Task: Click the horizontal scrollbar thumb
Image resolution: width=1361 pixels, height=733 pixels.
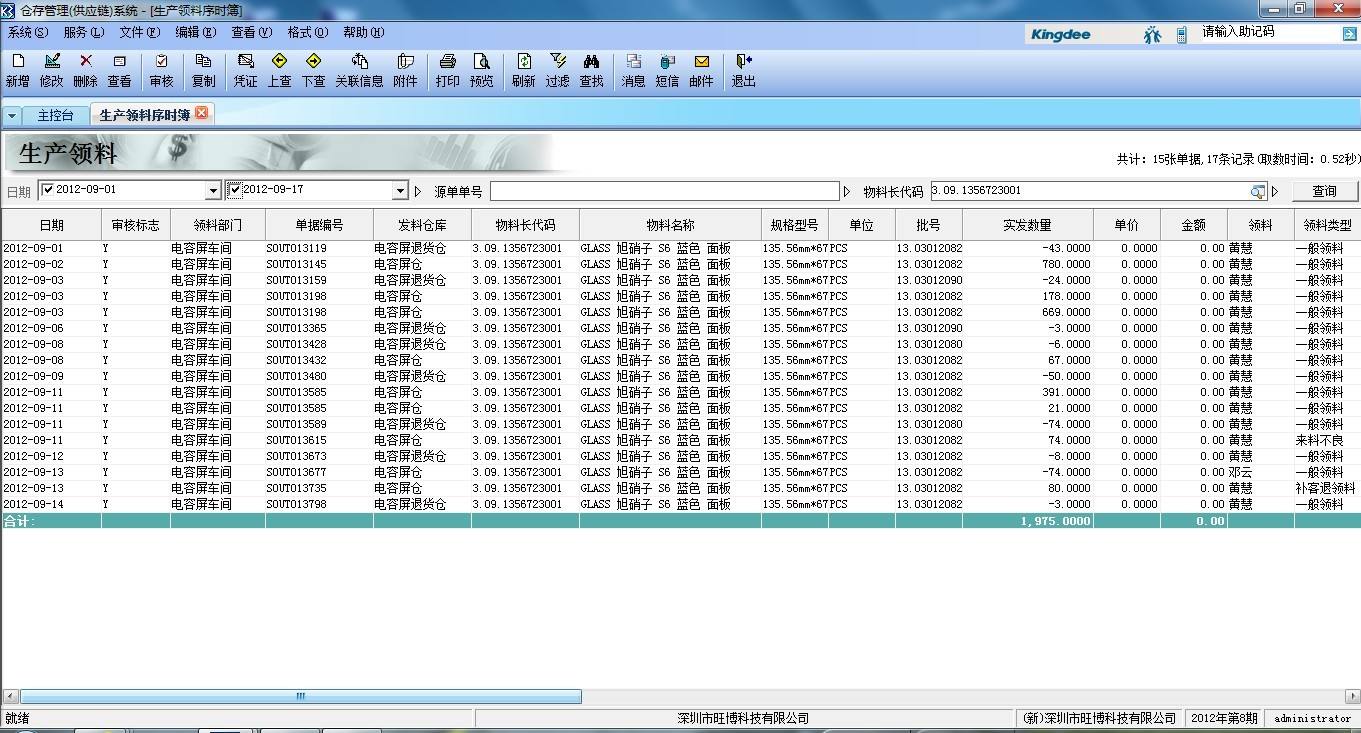Action: [300, 696]
